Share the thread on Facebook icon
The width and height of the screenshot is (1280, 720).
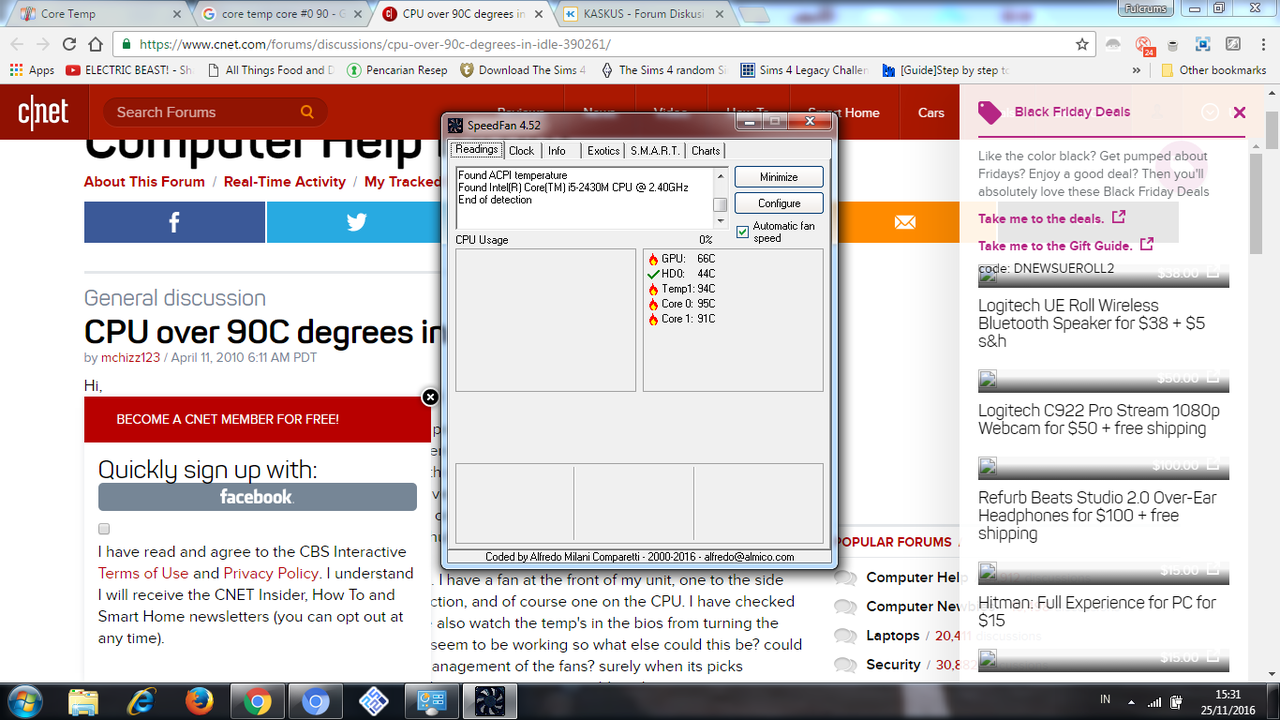tap(174, 222)
